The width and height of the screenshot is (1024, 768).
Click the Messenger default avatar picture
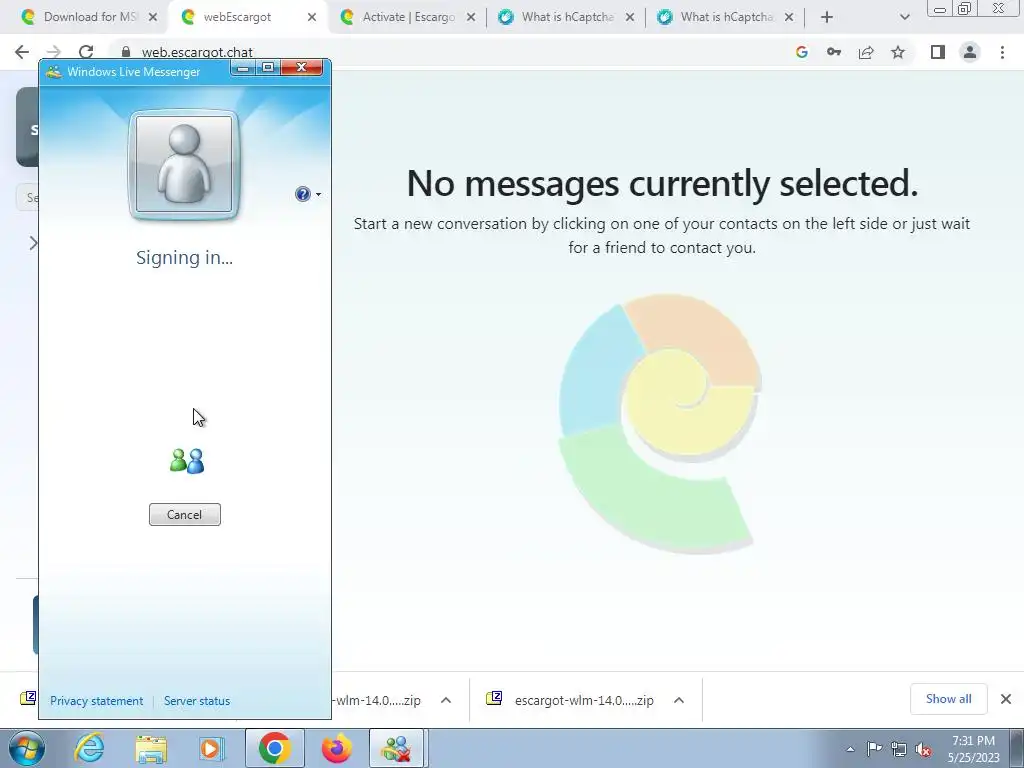coord(184,165)
